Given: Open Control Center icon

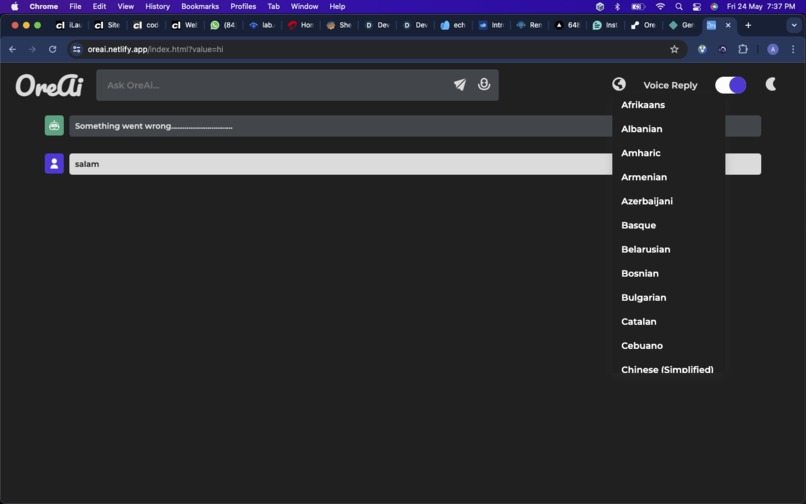Looking at the screenshot, I should coord(697,7).
